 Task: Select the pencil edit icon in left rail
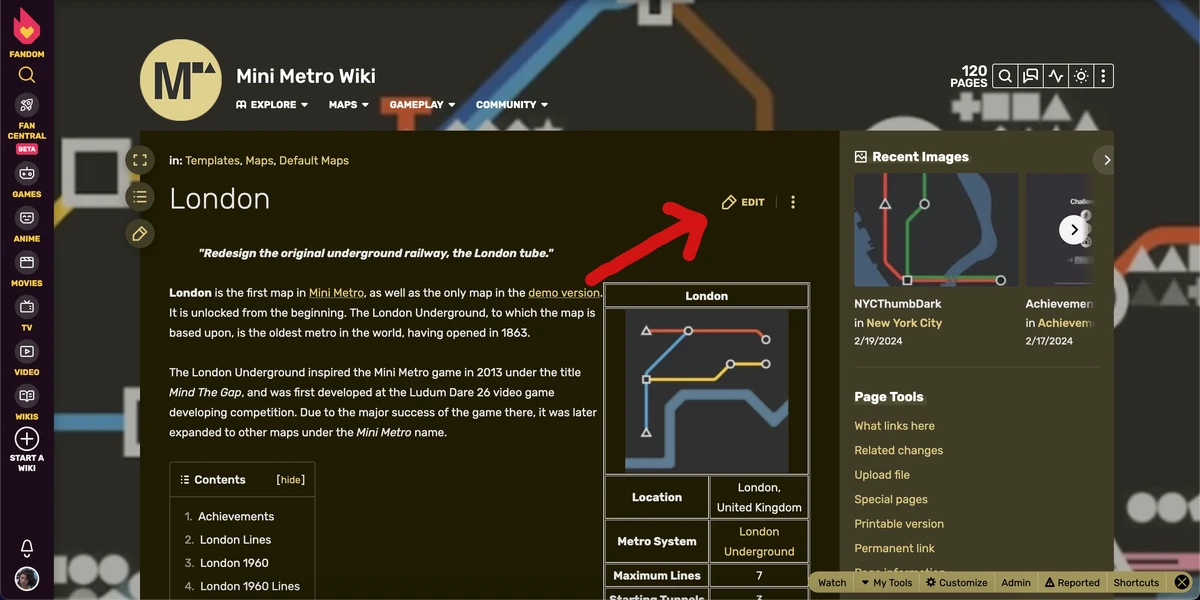pyautogui.click(x=139, y=233)
